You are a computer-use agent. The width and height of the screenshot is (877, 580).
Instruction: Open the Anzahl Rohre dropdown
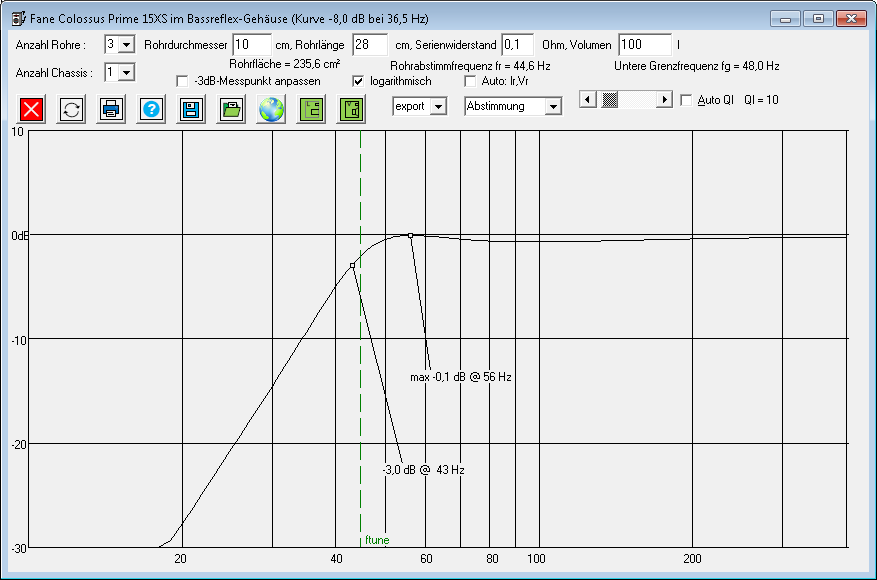[x=127, y=45]
